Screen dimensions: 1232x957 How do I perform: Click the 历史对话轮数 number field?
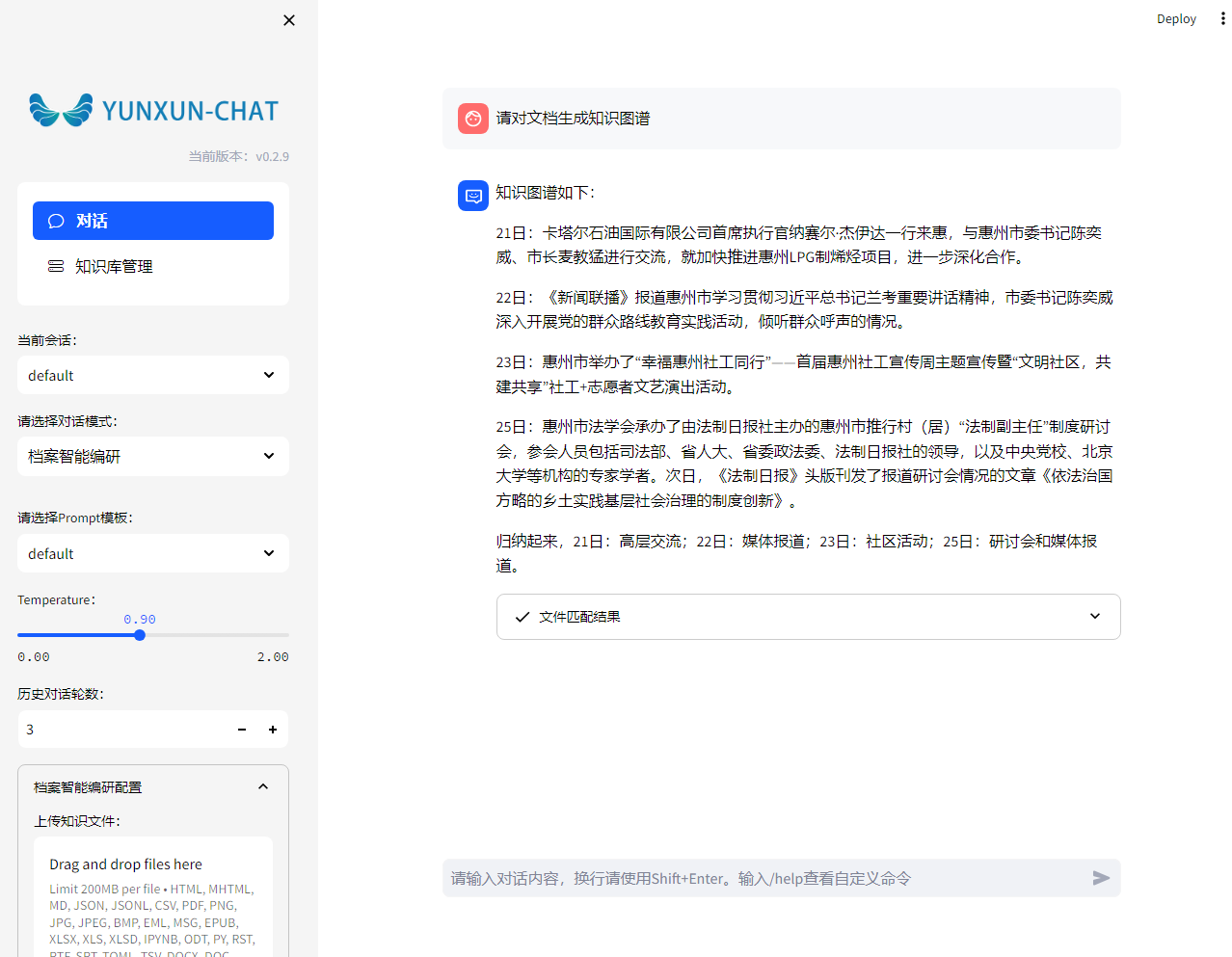pos(122,730)
